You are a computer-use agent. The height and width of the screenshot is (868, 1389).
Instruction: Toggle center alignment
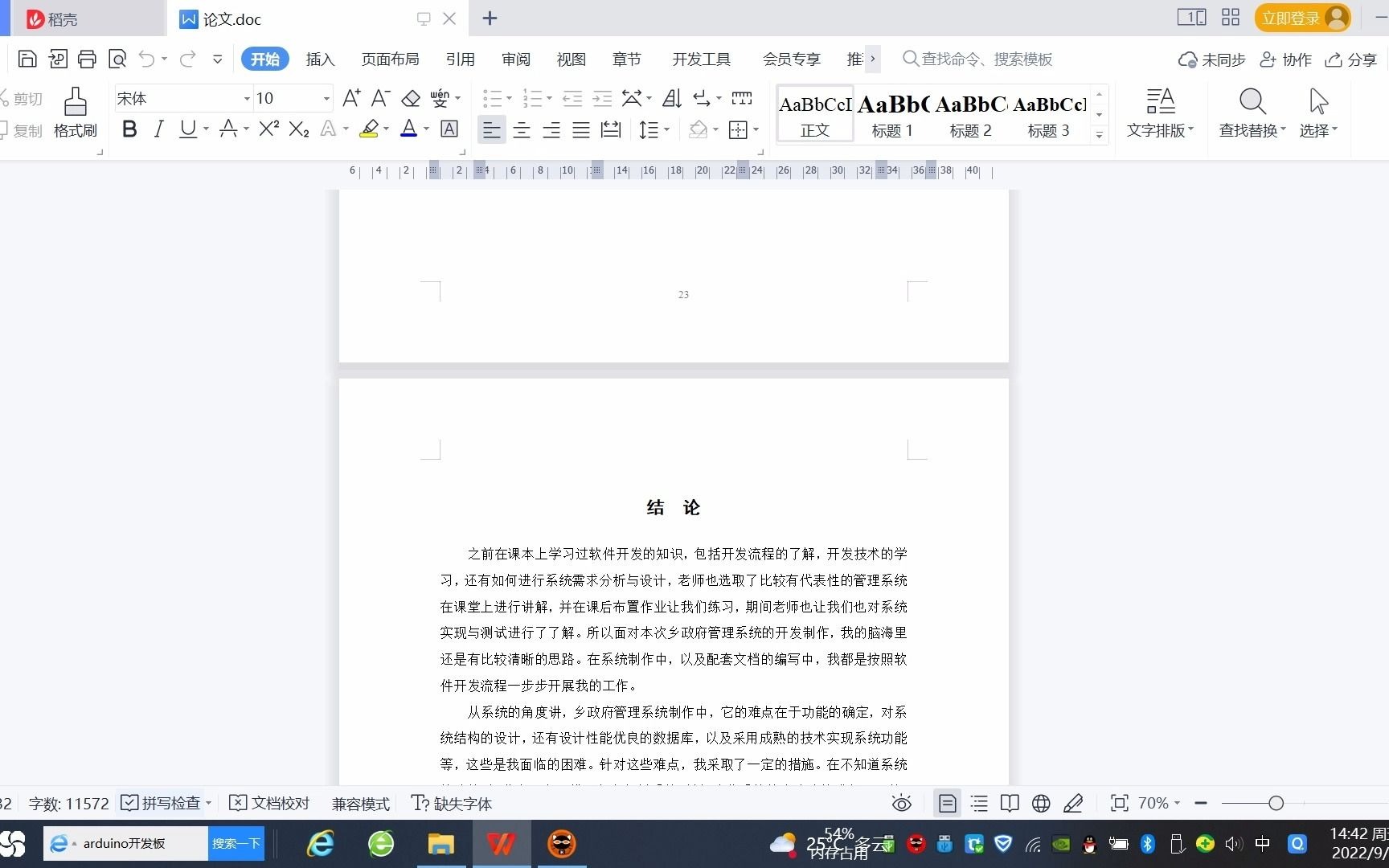click(522, 129)
